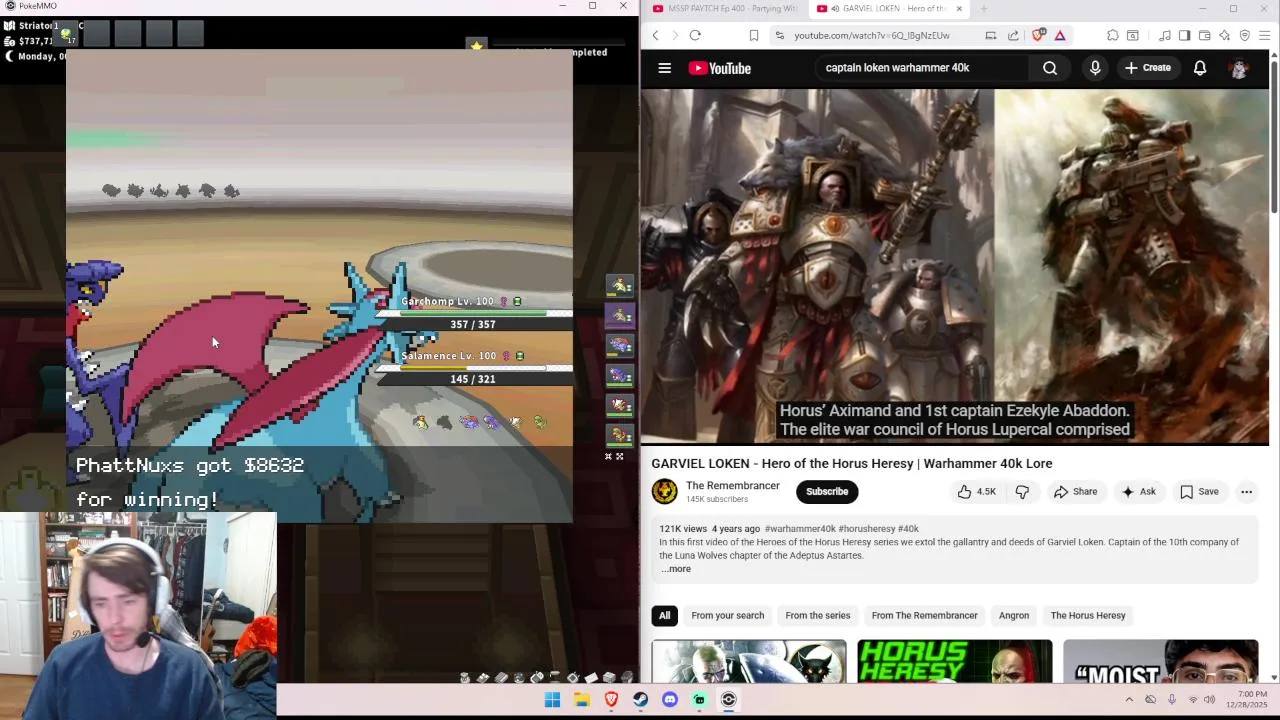Reload the YouTube page

(695, 35)
